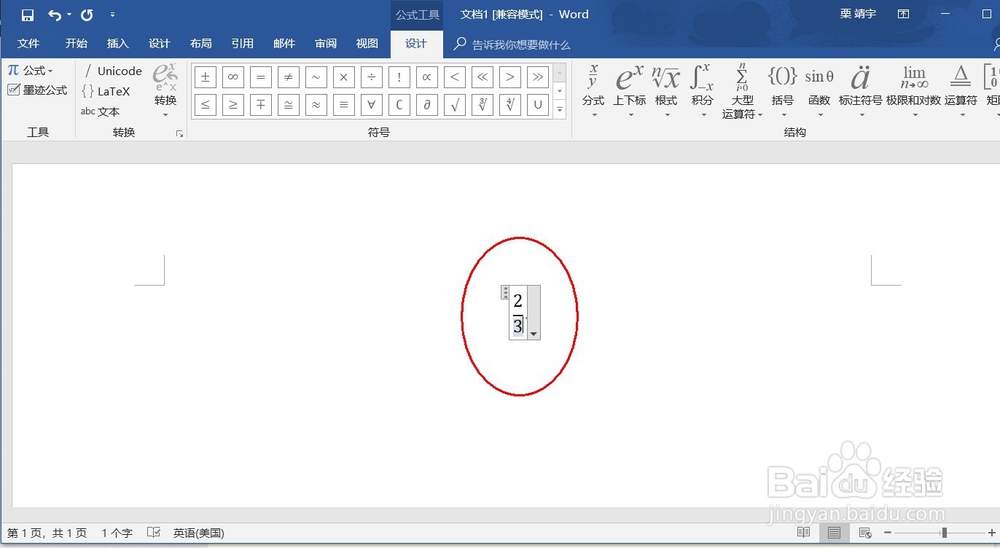Switch to the 开始 Home tab
The width and height of the screenshot is (1000, 548).
[x=76, y=43]
